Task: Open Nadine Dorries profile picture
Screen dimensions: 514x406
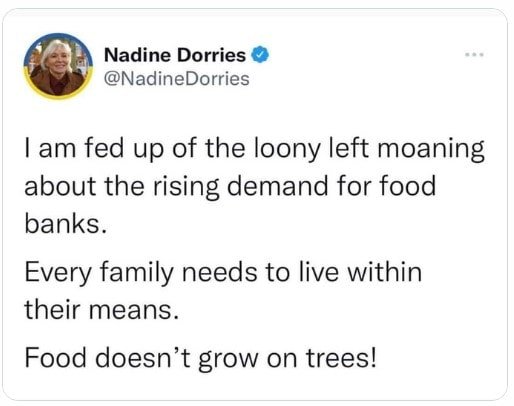Action: click(x=58, y=66)
